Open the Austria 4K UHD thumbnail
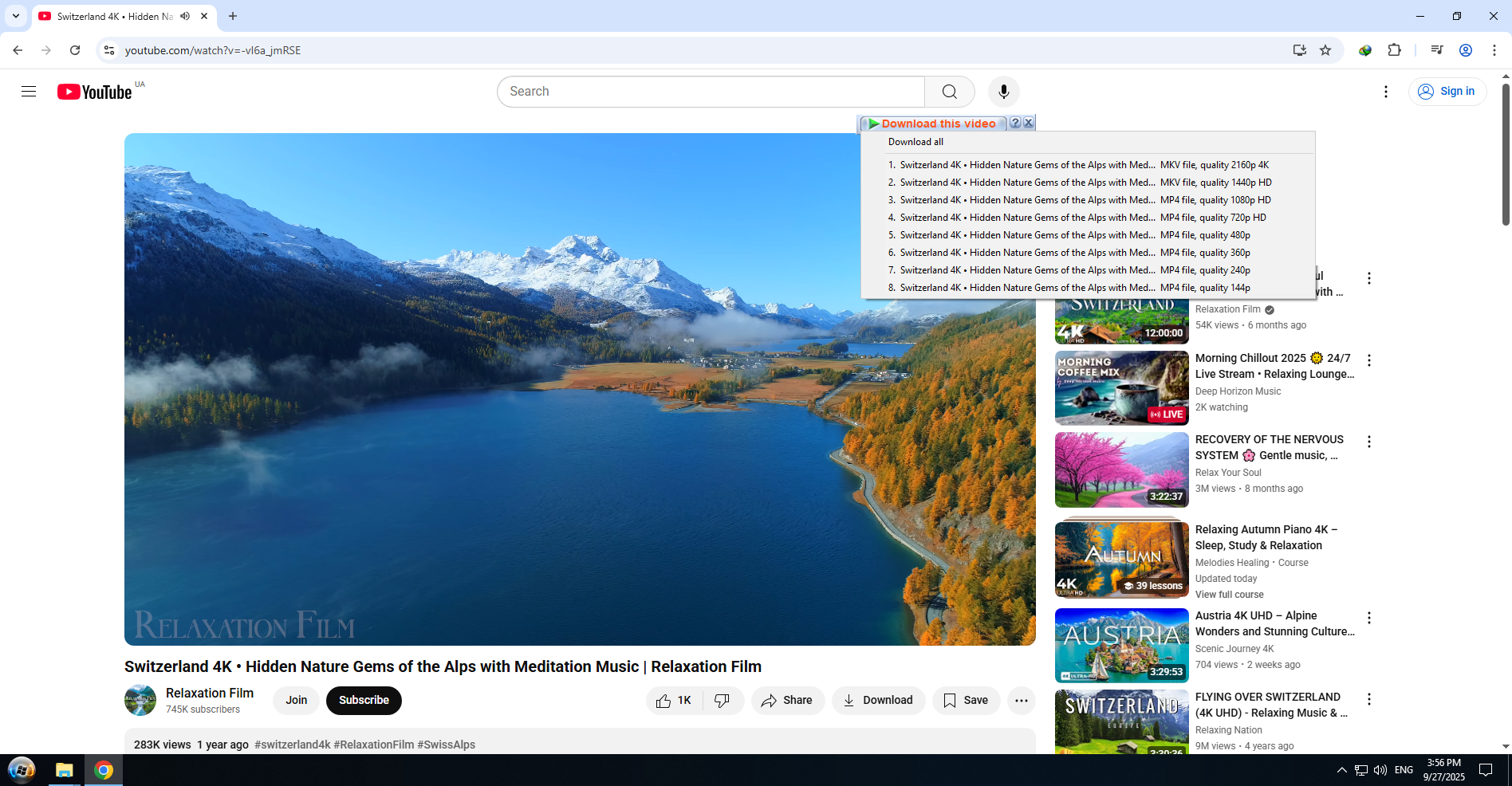 tap(1121, 645)
